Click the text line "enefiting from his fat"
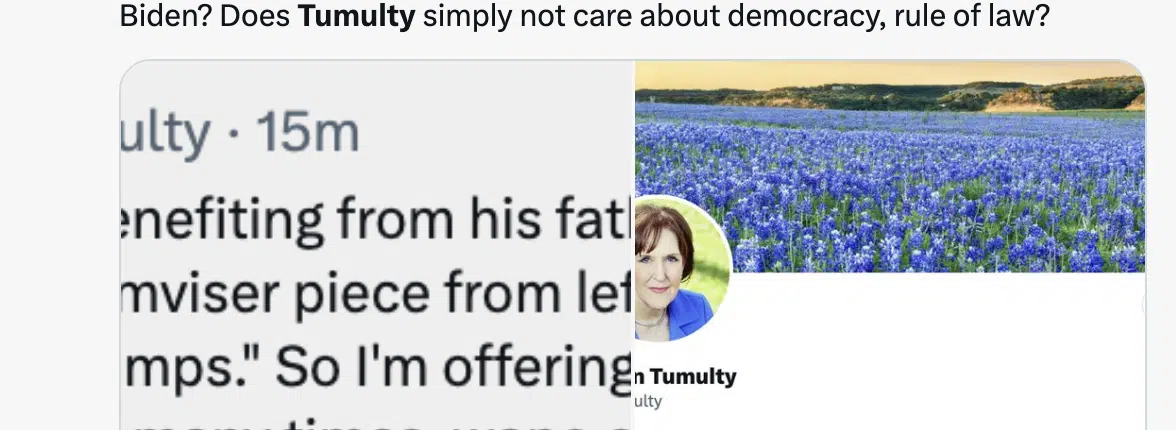The height and width of the screenshot is (430, 1176). [376, 220]
